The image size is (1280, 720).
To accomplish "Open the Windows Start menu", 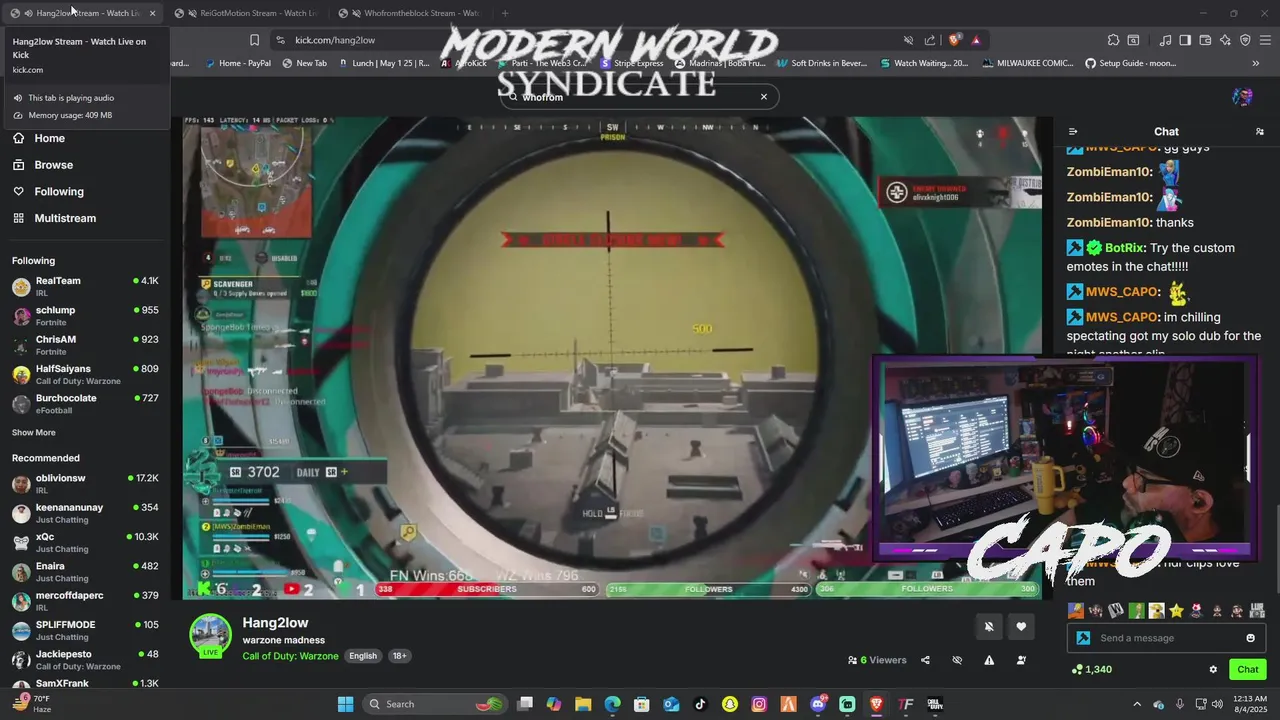I will click(x=345, y=704).
